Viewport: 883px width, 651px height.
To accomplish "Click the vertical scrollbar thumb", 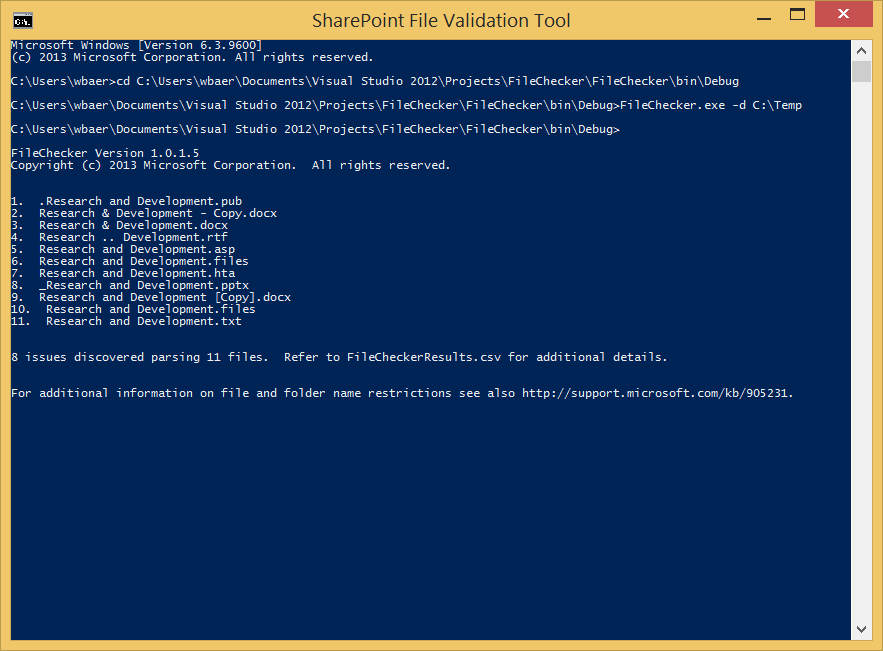I will (861, 72).
